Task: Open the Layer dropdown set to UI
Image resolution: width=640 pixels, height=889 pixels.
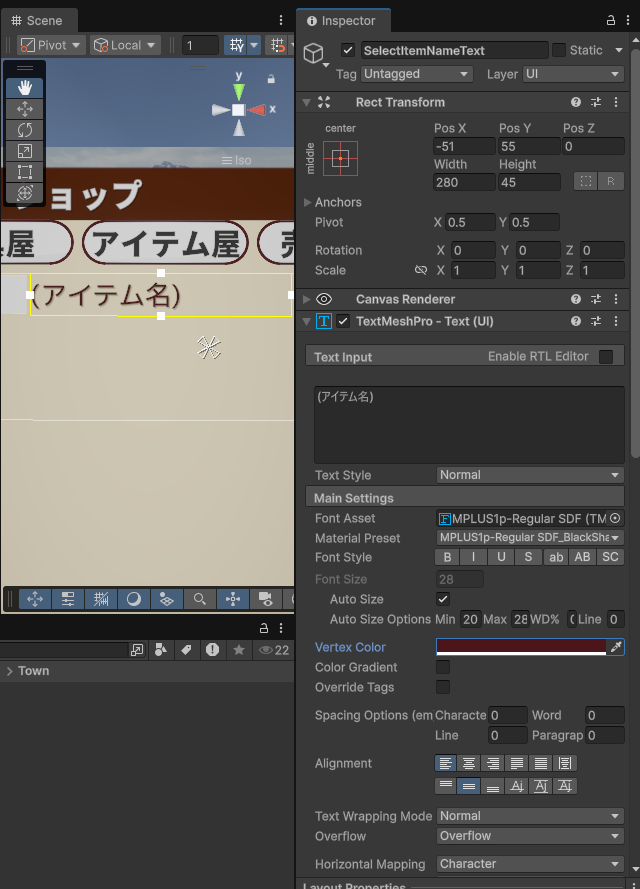Action: (574, 74)
